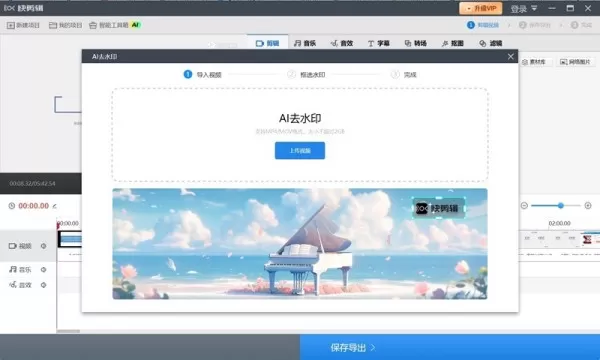
Task: Click the video clip on the timeline
Action: tap(70, 239)
